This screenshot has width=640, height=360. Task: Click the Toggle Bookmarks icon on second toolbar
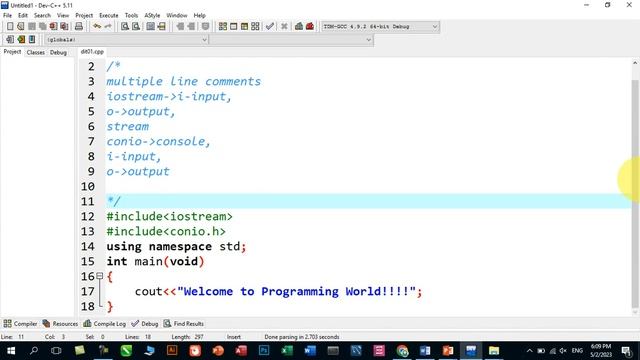tap(21, 40)
